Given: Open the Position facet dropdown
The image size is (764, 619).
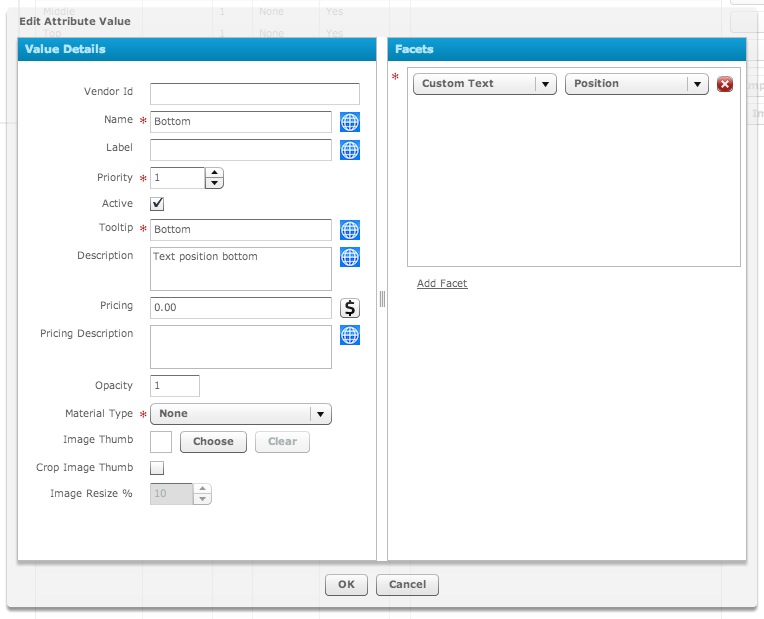Looking at the screenshot, I should tap(636, 84).
